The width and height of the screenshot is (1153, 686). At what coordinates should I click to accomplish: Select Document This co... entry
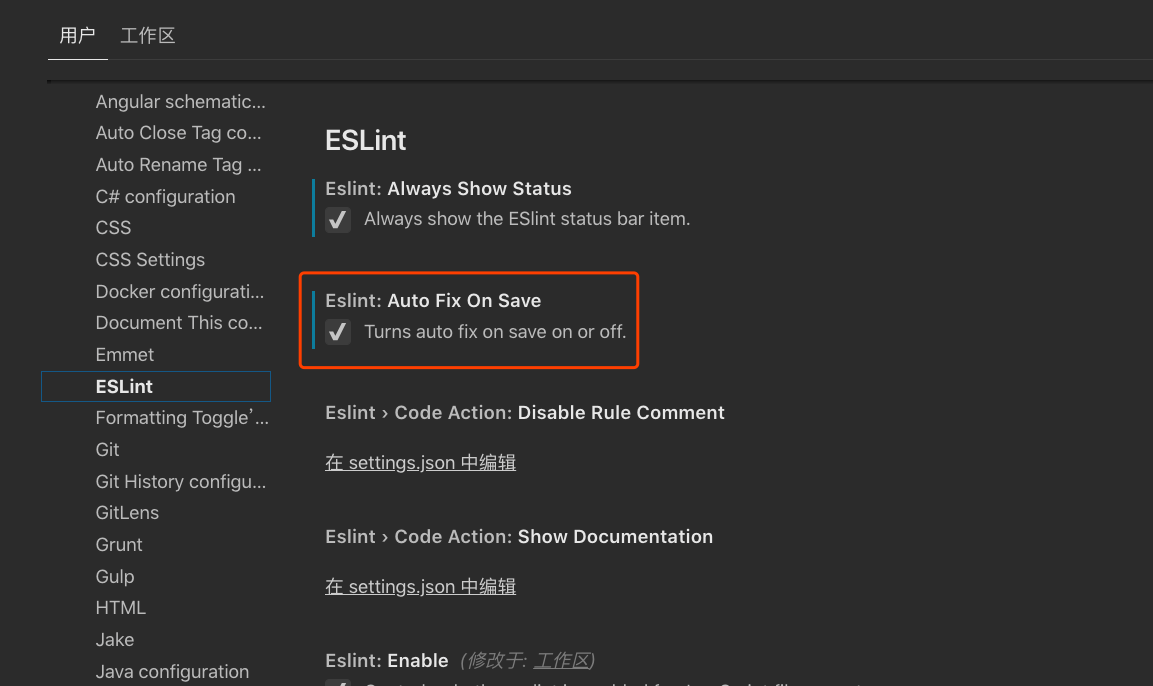pyautogui.click(x=179, y=323)
